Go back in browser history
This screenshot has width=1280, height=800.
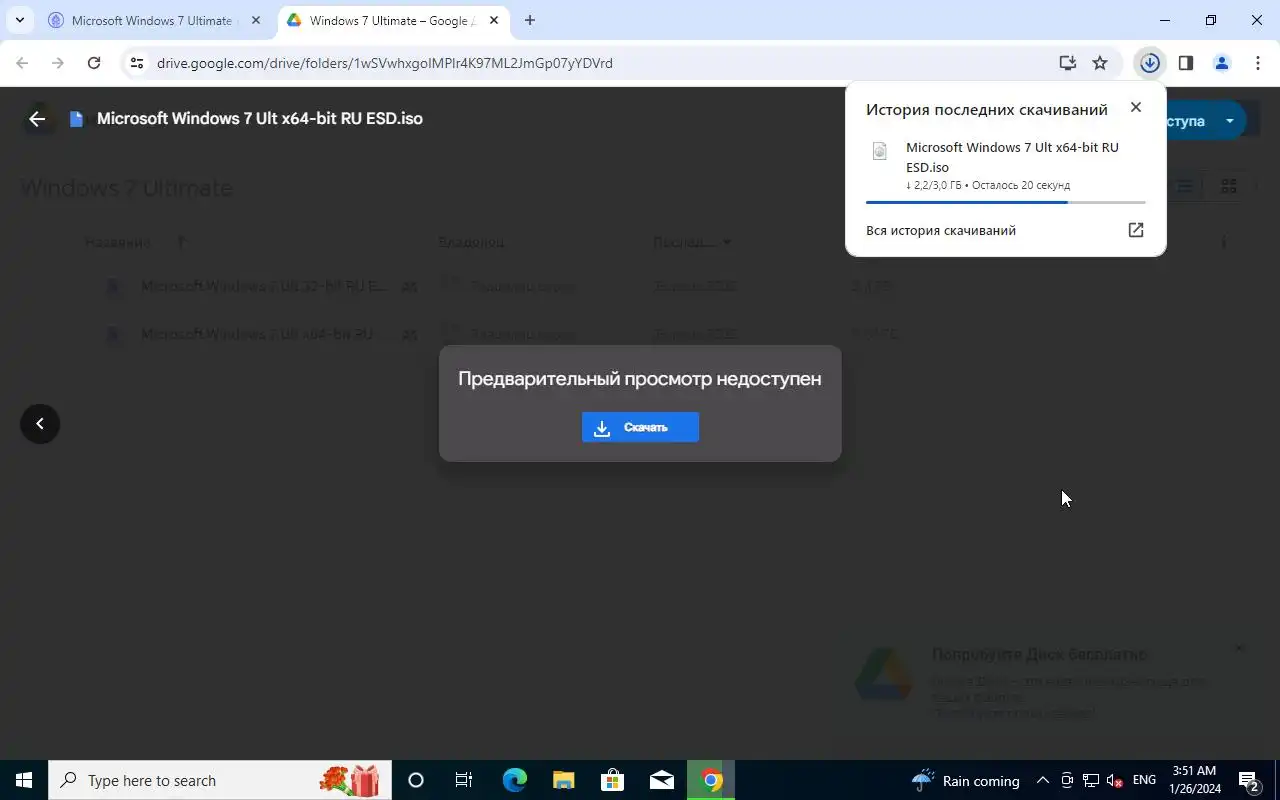pyautogui.click(x=22, y=63)
